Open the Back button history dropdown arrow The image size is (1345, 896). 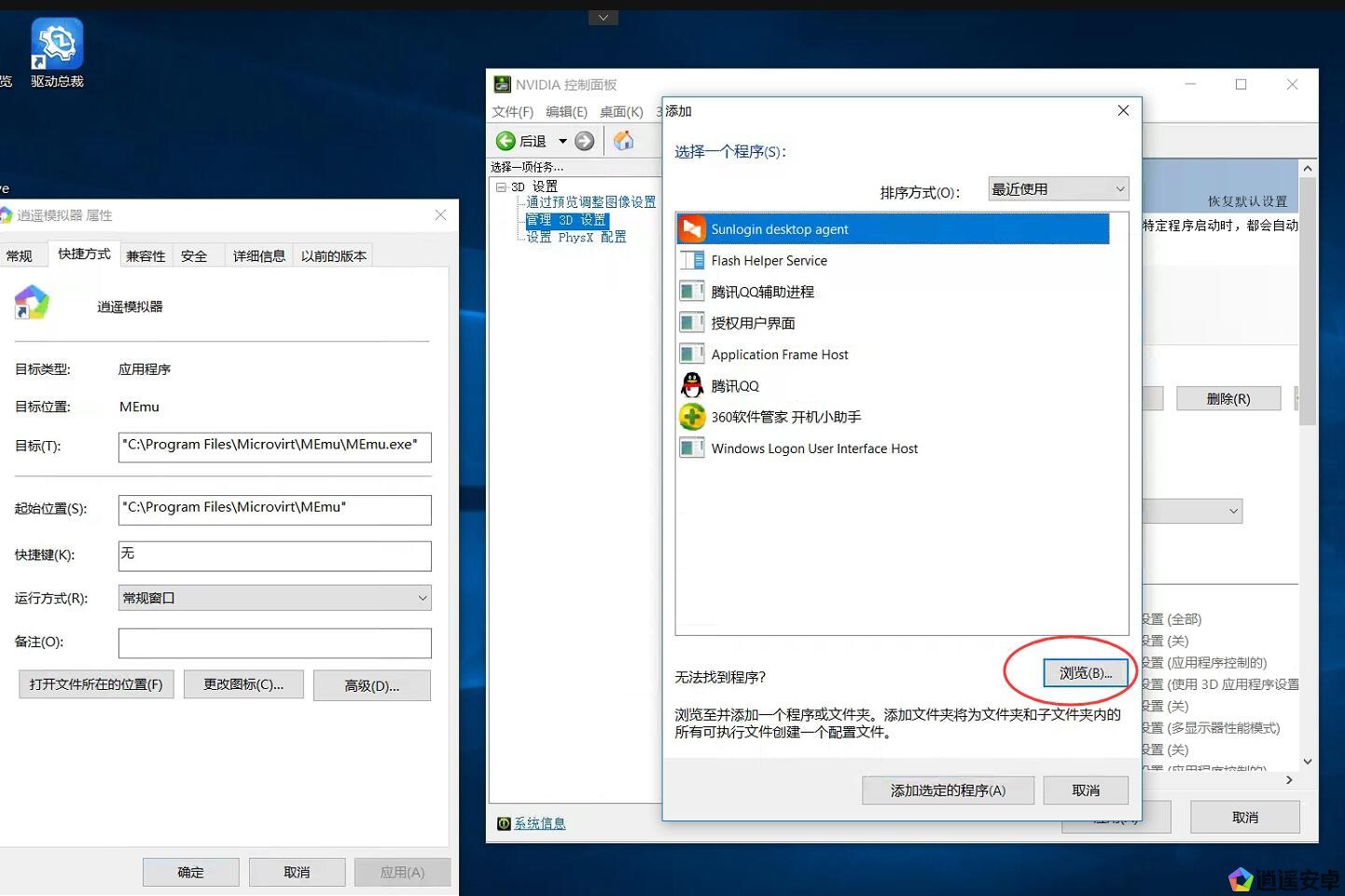562,142
